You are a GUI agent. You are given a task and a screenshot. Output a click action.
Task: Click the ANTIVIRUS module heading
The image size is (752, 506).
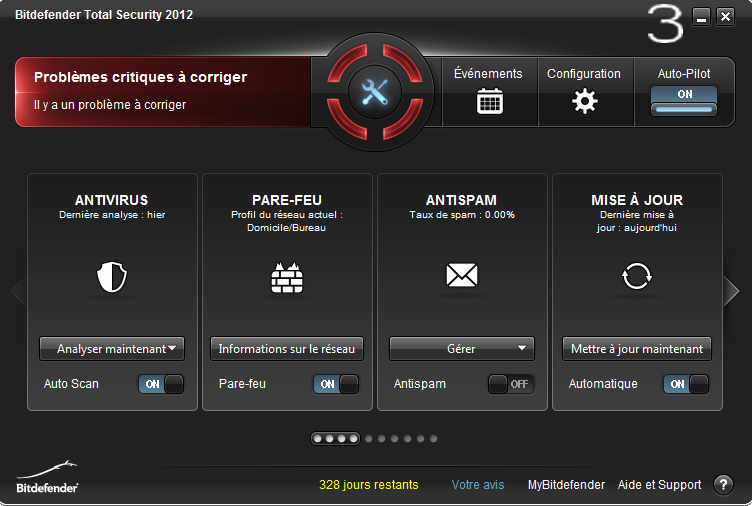112,200
